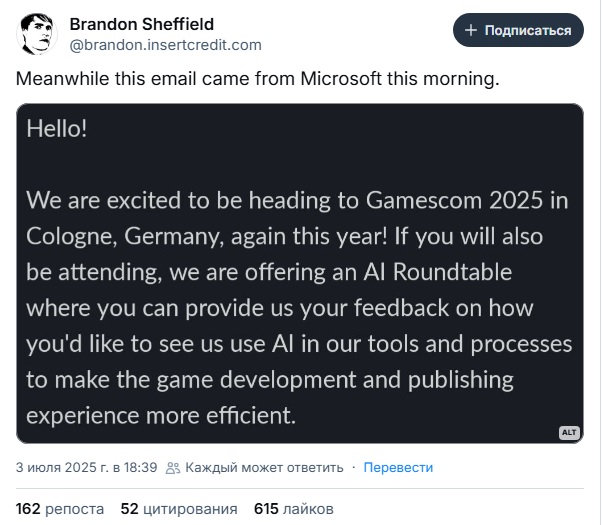Show the 615 лайков likes list
Screen dimensions: 602x525
point(294,508)
